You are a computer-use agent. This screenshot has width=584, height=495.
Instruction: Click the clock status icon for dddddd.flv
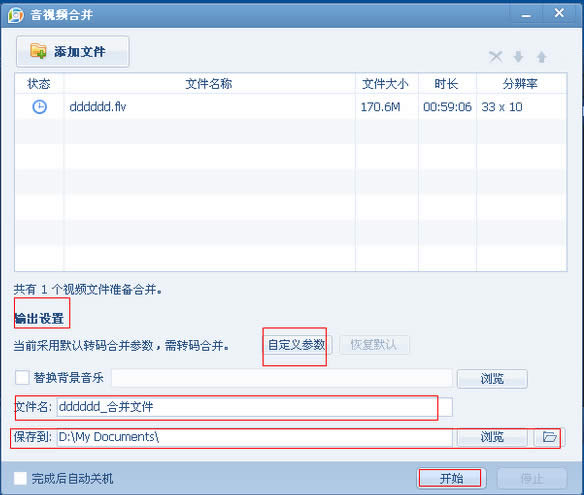(39, 107)
